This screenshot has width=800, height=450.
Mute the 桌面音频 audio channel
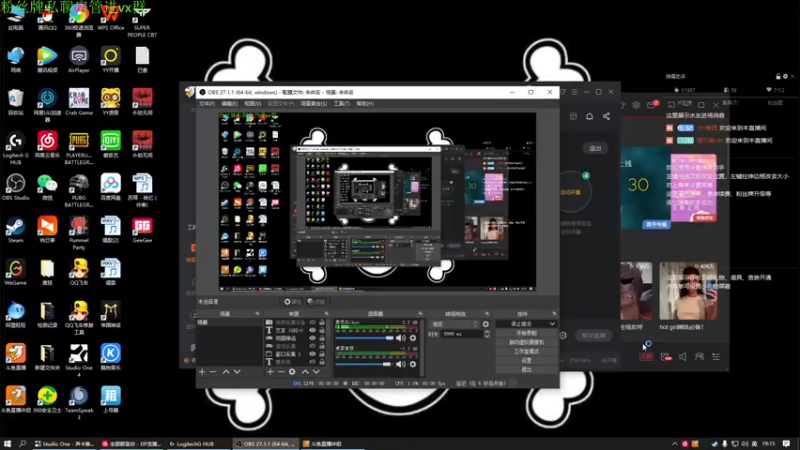401,364
